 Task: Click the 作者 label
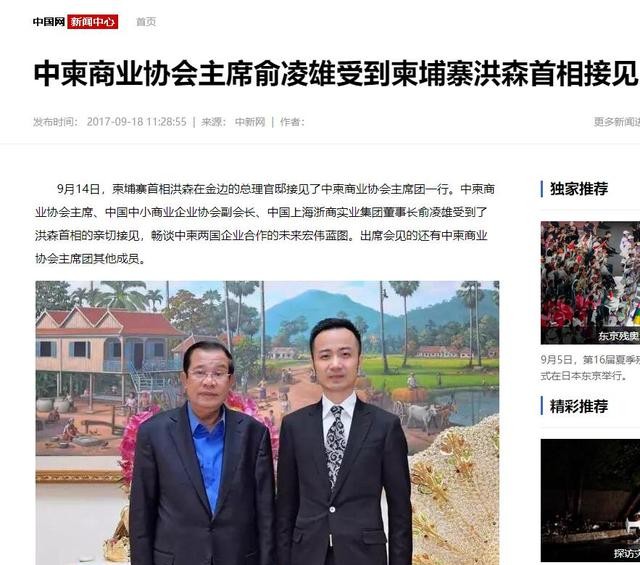tap(292, 122)
